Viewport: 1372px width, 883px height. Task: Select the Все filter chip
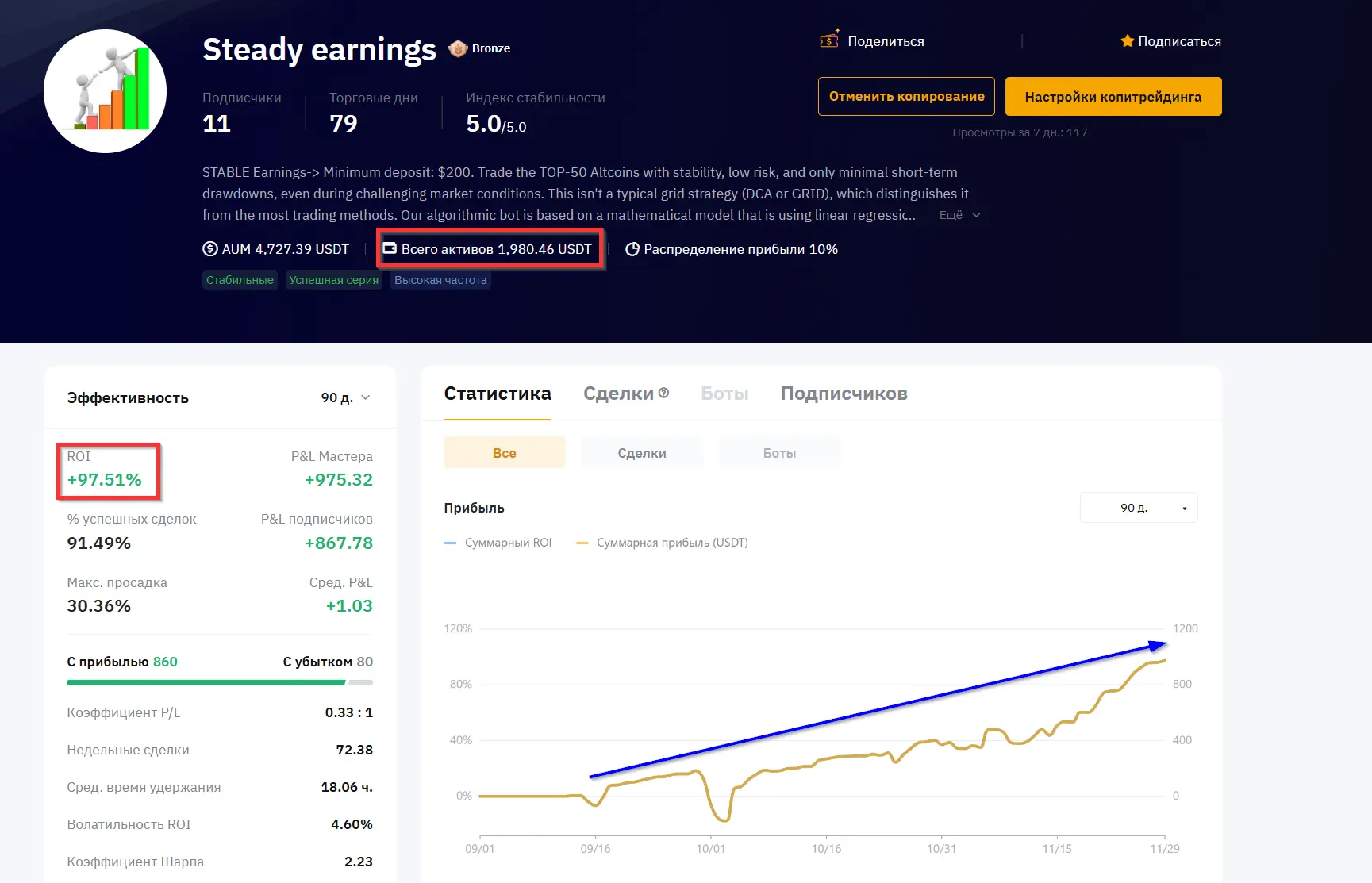pyautogui.click(x=505, y=453)
